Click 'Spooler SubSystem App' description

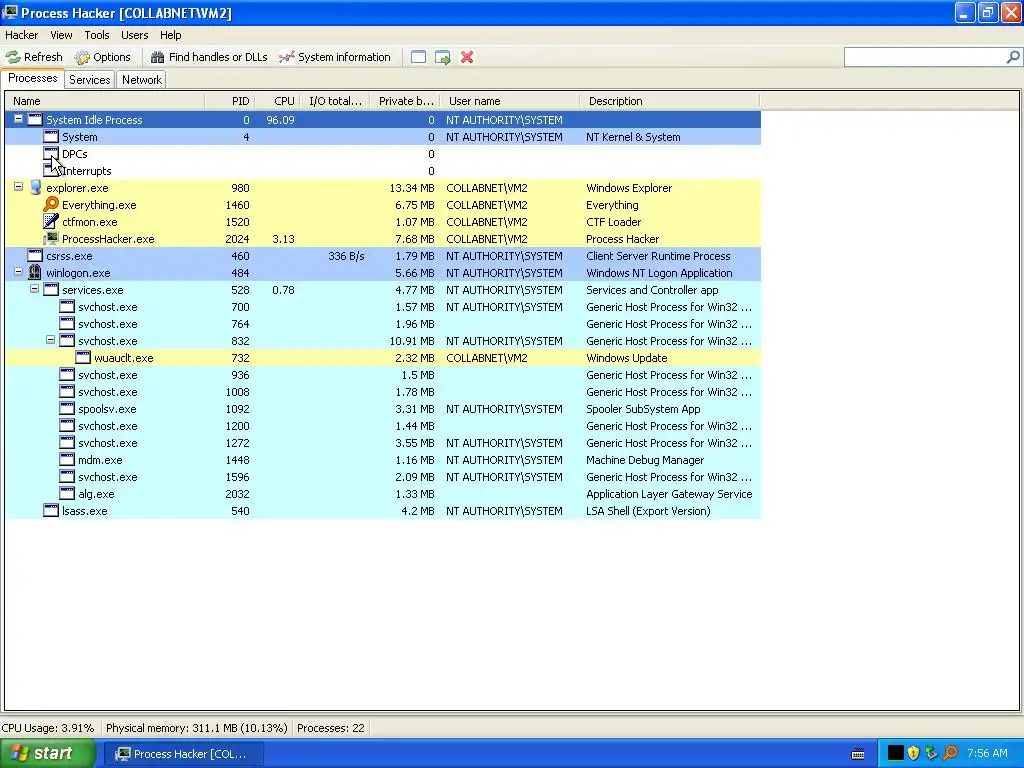click(643, 409)
